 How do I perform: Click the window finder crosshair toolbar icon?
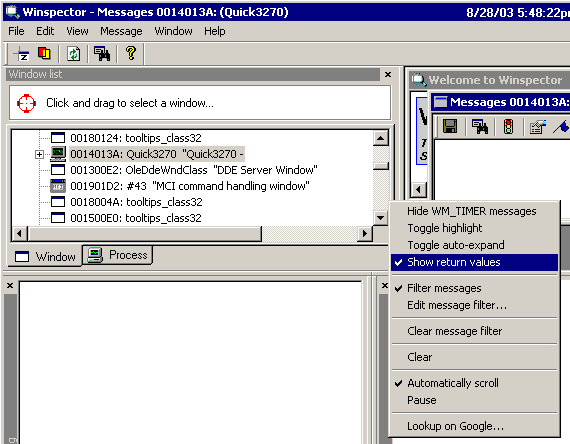pyautogui.click(x=21, y=55)
